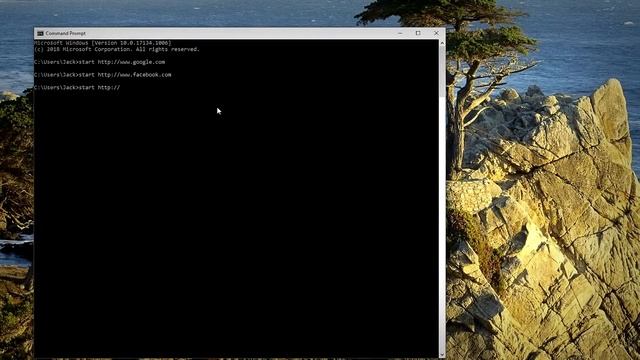Click the scrollbar down arrow

[x=442, y=354]
